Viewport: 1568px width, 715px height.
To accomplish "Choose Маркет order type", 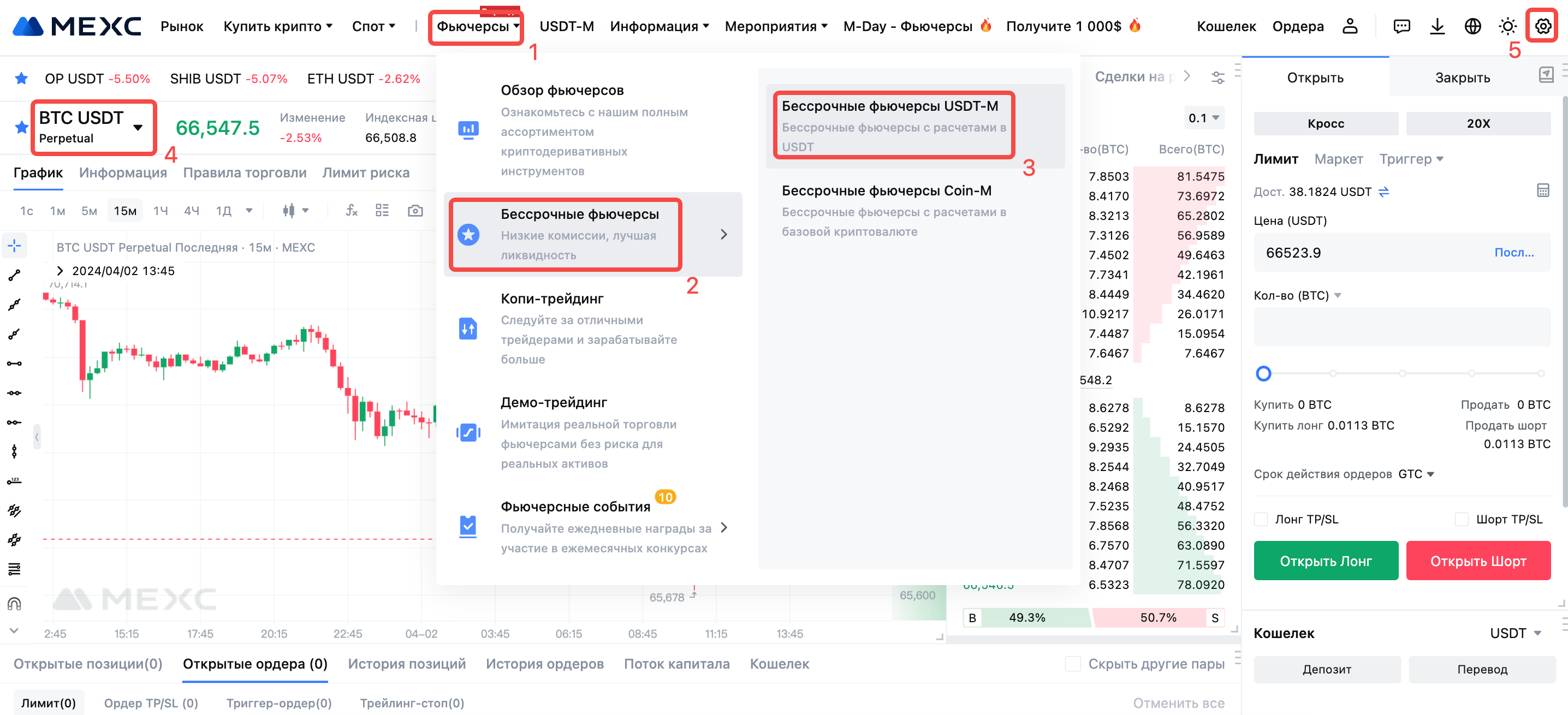I will (x=1339, y=159).
